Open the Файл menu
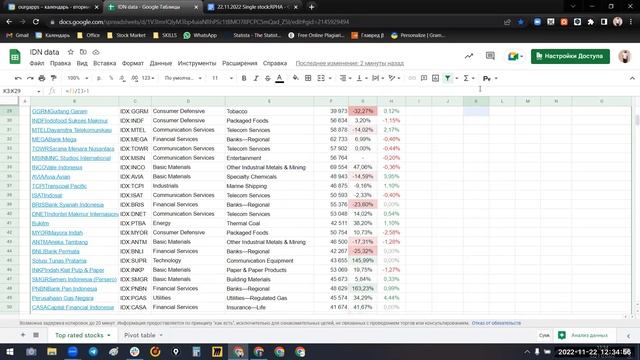This screenshot has height=360, width=640. coord(37,63)
